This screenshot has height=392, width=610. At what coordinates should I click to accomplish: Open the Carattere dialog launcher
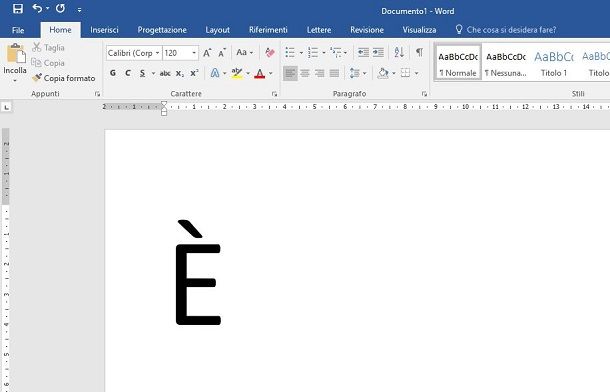(x=274, y=94)
